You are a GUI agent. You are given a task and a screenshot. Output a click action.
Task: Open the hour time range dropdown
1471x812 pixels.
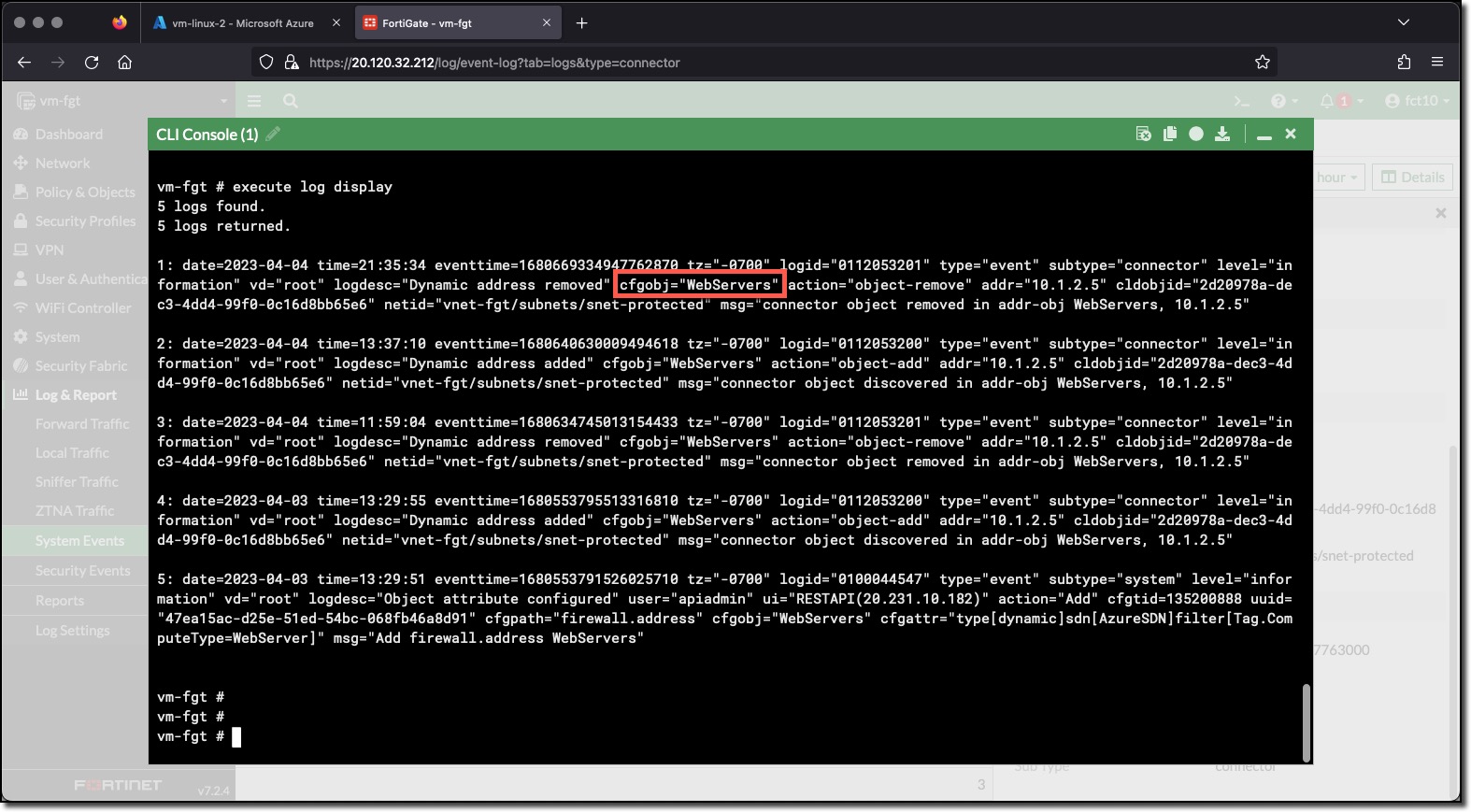pos(1339,178)
